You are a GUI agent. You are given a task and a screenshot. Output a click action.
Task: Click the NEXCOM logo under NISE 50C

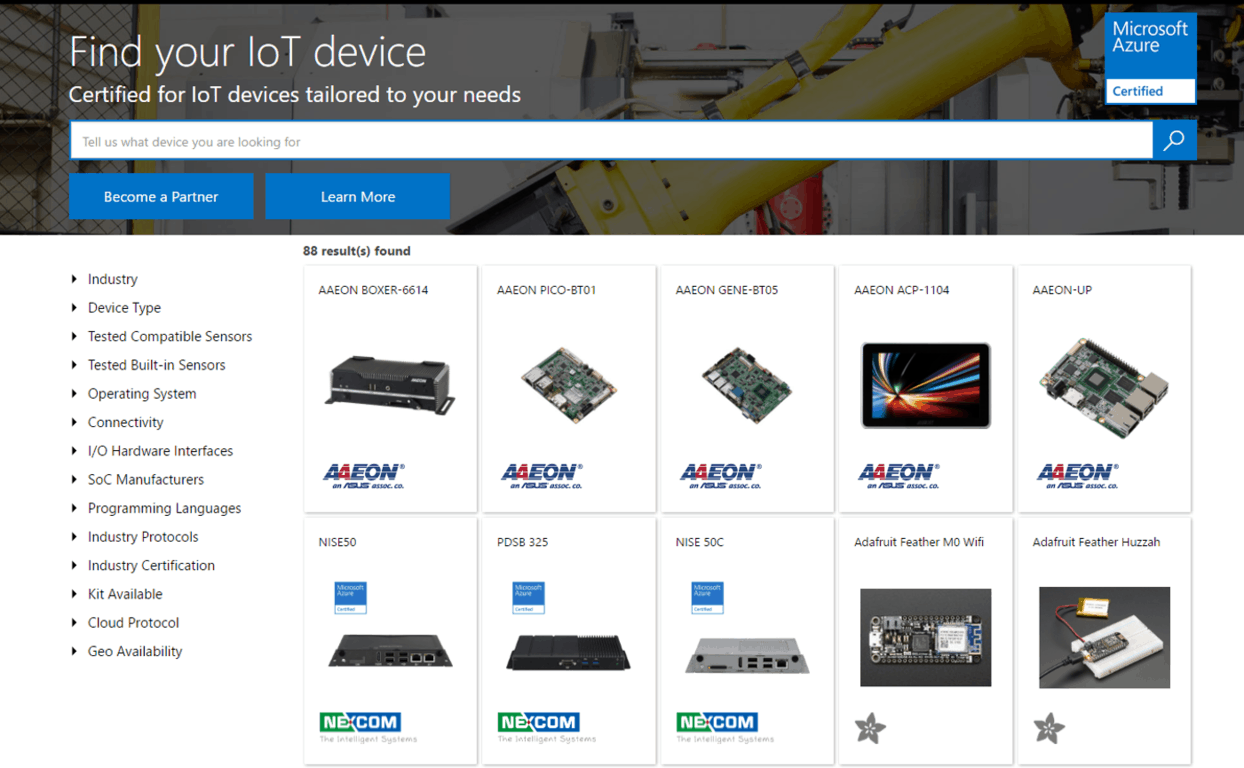[717, 722]
